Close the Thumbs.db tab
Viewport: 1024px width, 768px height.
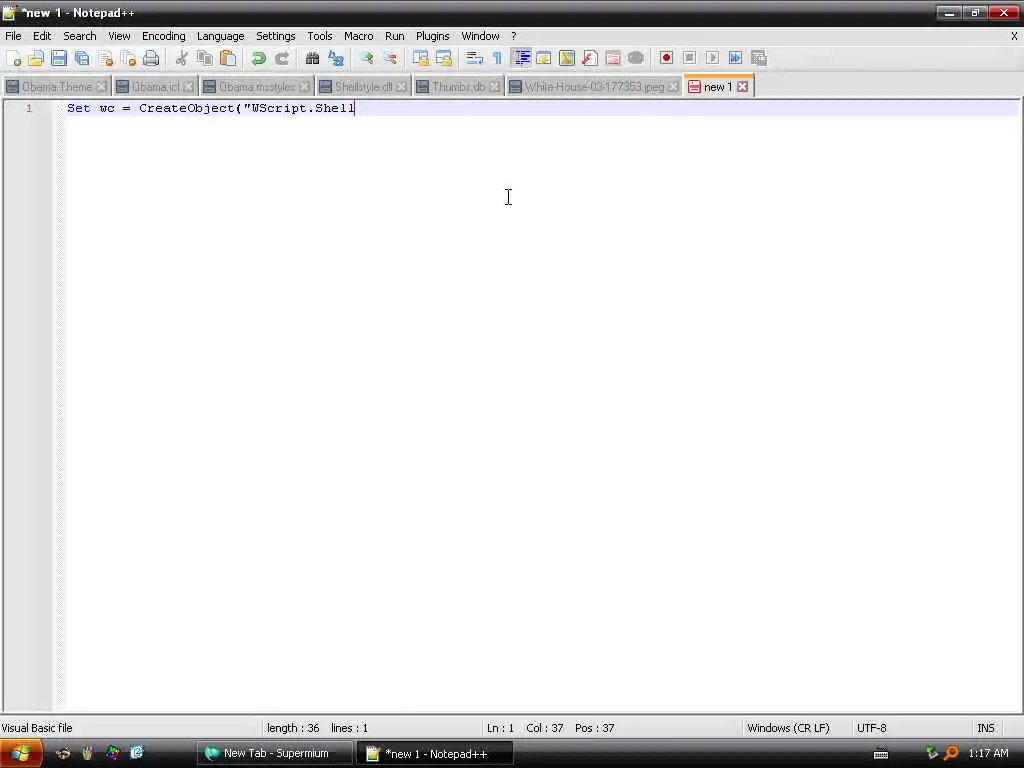[x=494, y=87]
